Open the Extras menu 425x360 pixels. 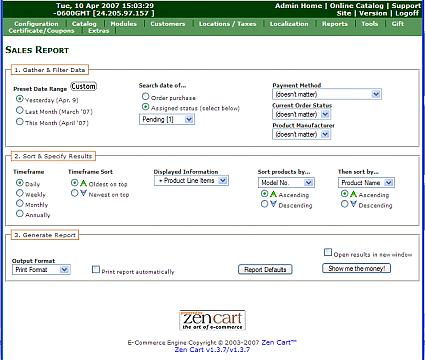click(x=99, y=31)
